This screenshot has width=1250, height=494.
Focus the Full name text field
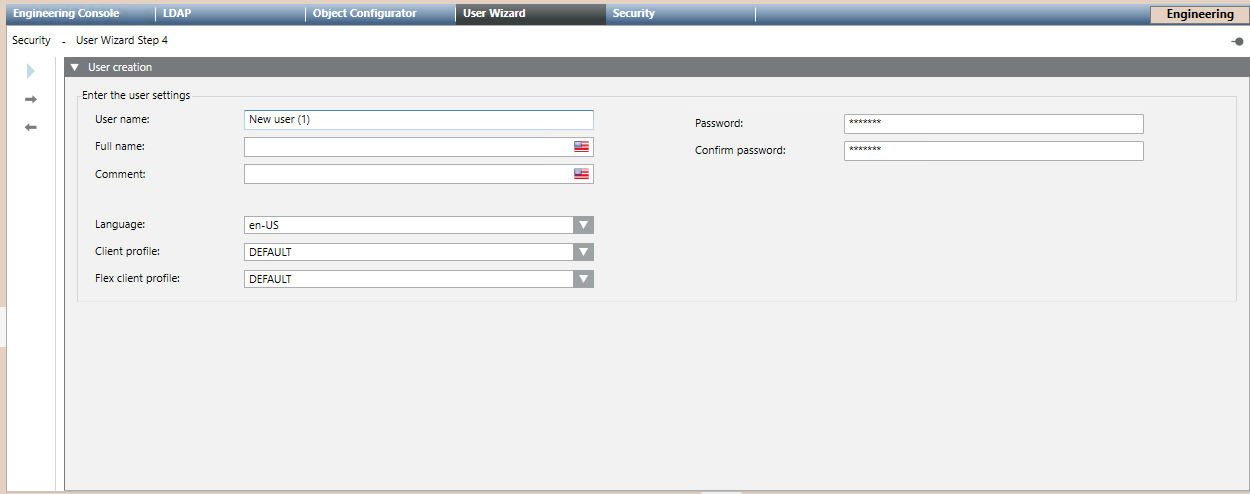click(x=407, y=147)
